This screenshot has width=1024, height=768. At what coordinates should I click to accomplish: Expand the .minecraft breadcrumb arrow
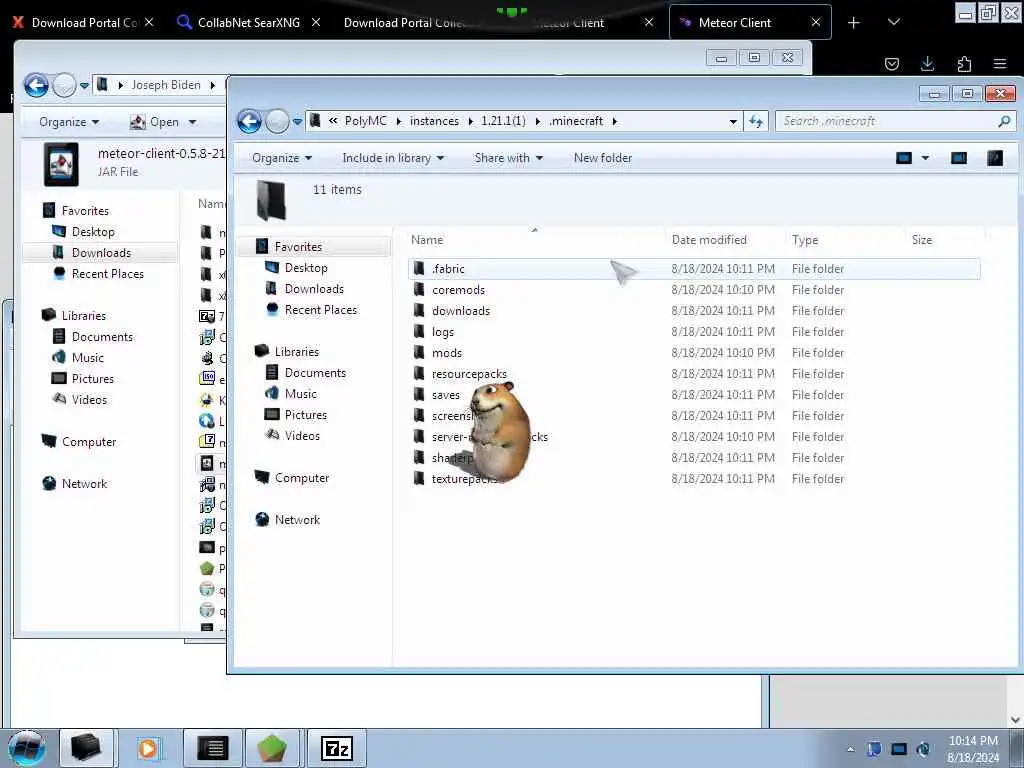point(615,121)
